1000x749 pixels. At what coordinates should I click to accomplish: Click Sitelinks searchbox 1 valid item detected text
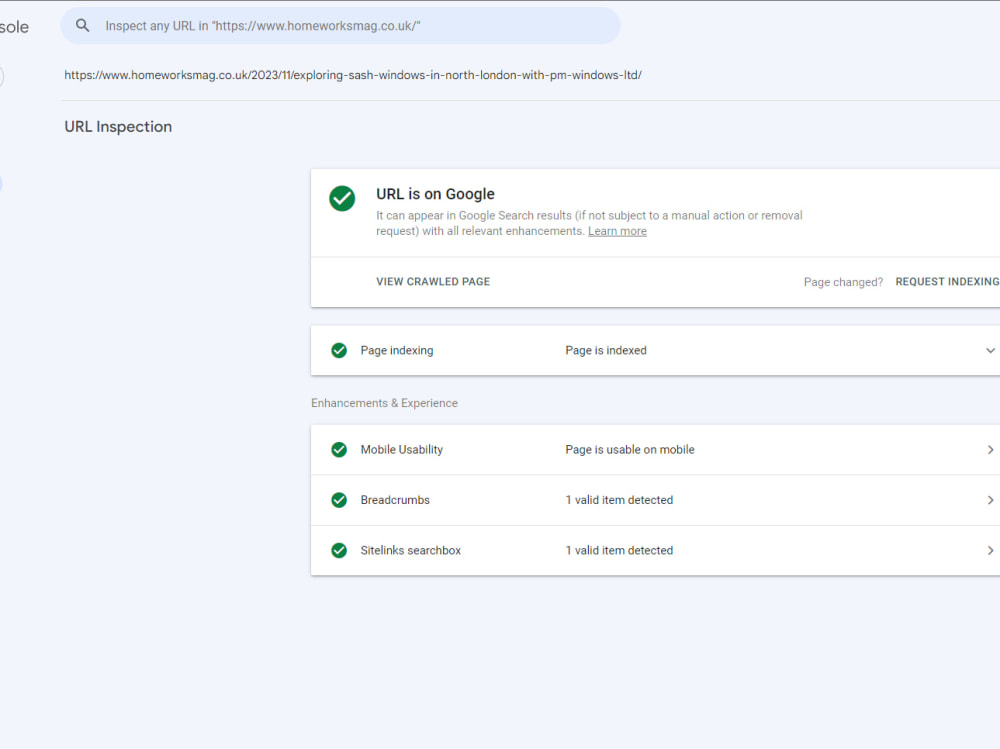point(619,551)
